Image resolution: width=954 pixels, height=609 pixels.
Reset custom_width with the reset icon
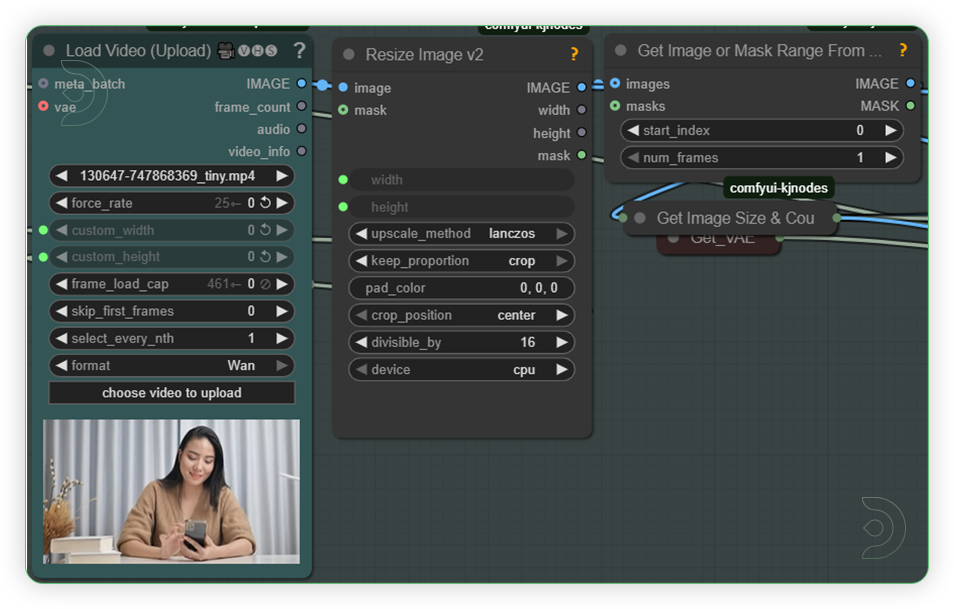tap(265, 230)
